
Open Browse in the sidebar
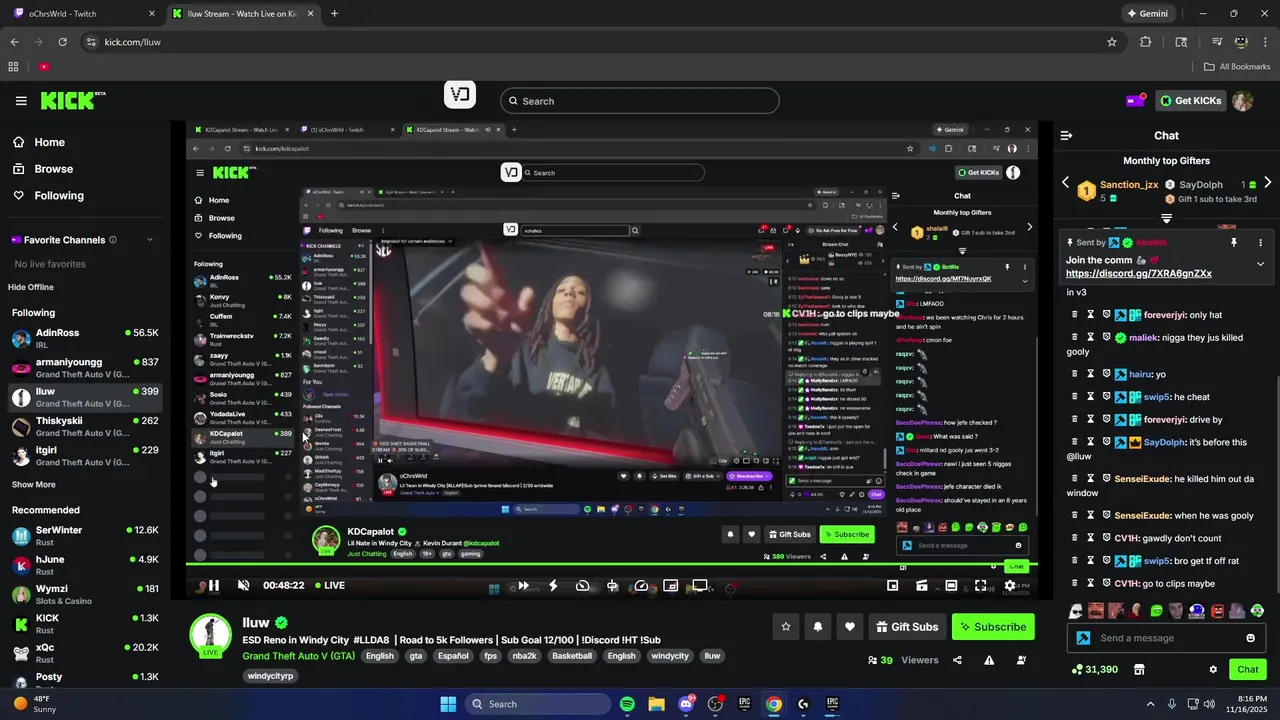[43, 169]
